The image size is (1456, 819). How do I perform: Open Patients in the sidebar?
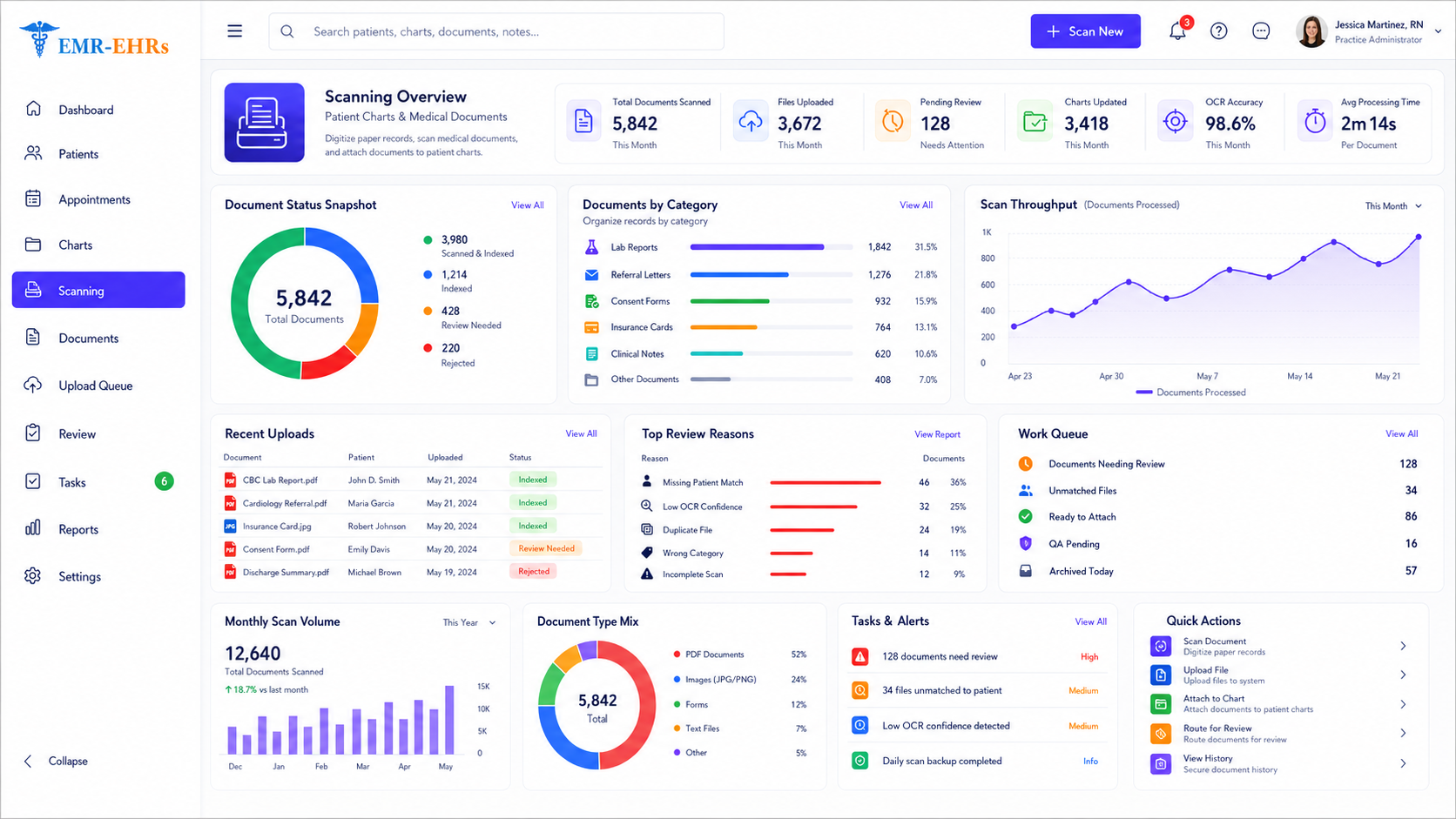pos(98,154)
